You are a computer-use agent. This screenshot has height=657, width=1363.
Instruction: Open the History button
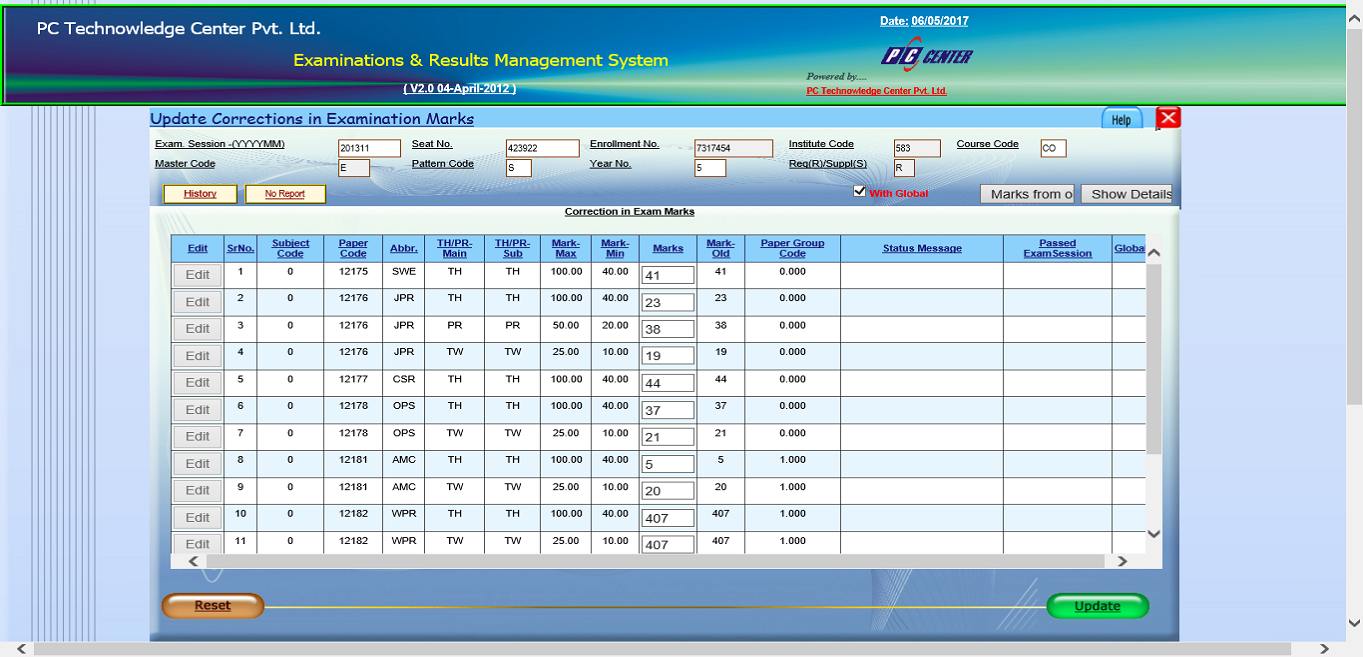(x=200, y=194)
